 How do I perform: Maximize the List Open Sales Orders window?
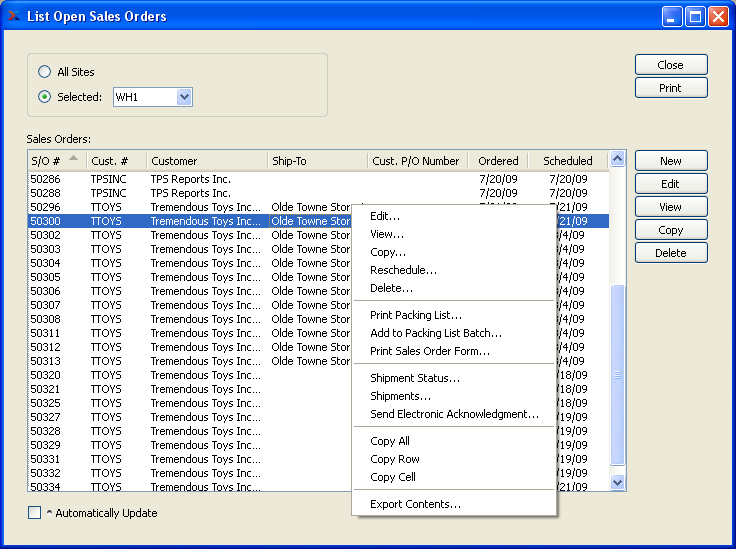[694, 16]
